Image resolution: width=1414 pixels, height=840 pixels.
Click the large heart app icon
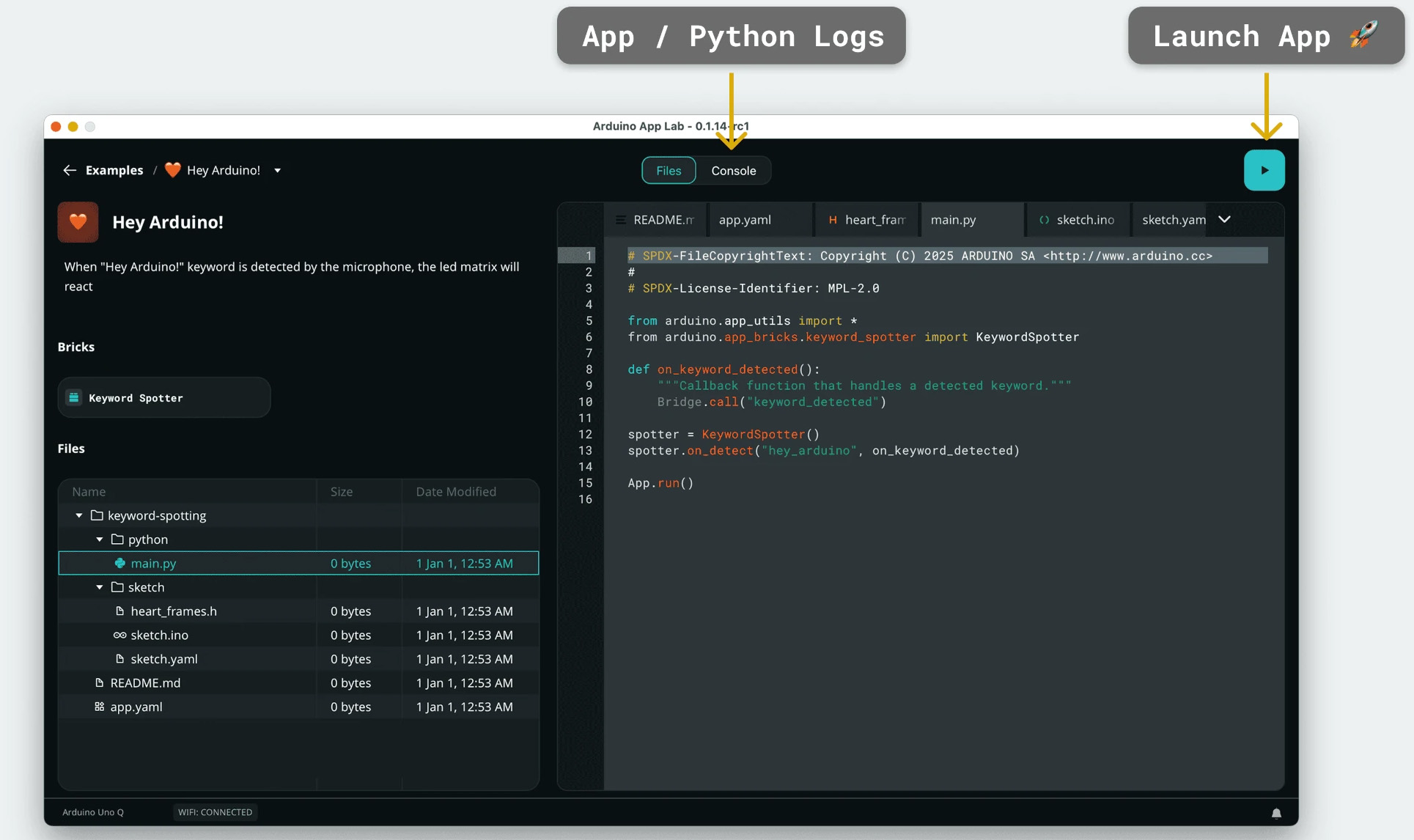tap(78, 222)
